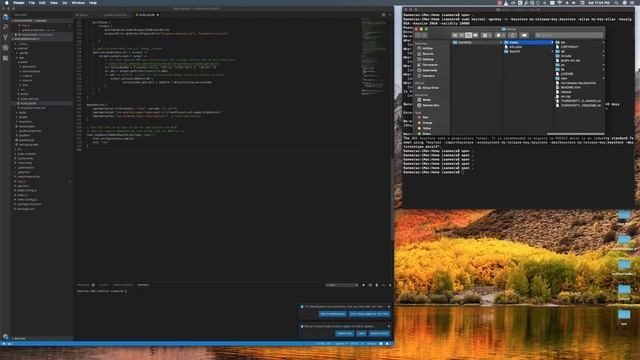Open the File menu
This screenshot has width=640, height=360.
(31, 3)
